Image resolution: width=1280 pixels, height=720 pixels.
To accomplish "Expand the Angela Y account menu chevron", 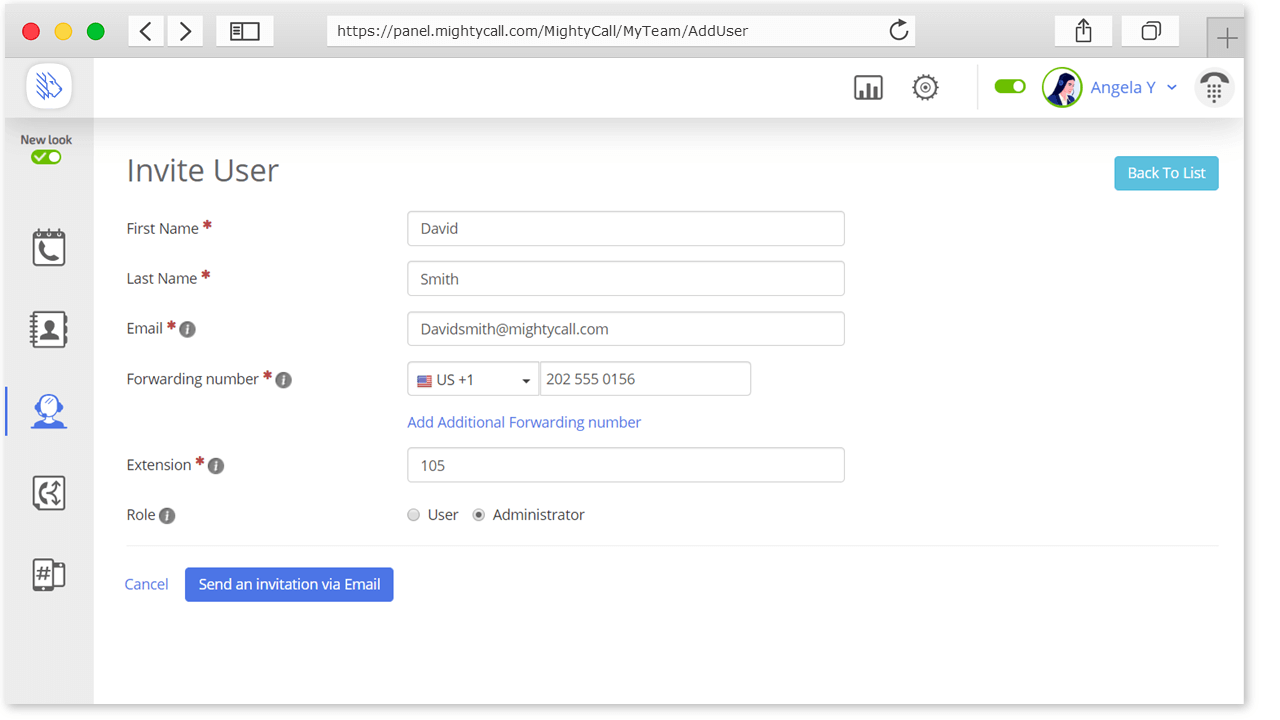I will pyautogui.click(x=1172, y=88).
